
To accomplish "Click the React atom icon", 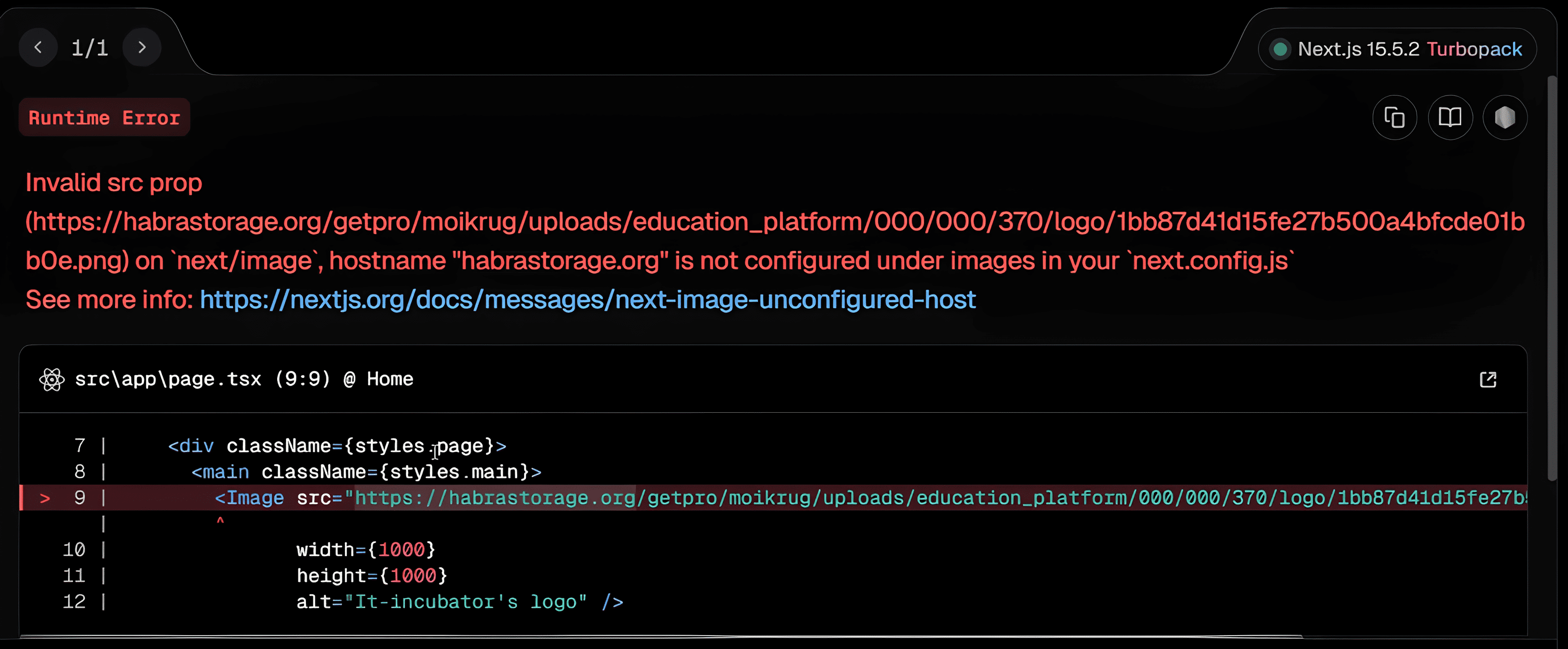I will coord(52,380).
